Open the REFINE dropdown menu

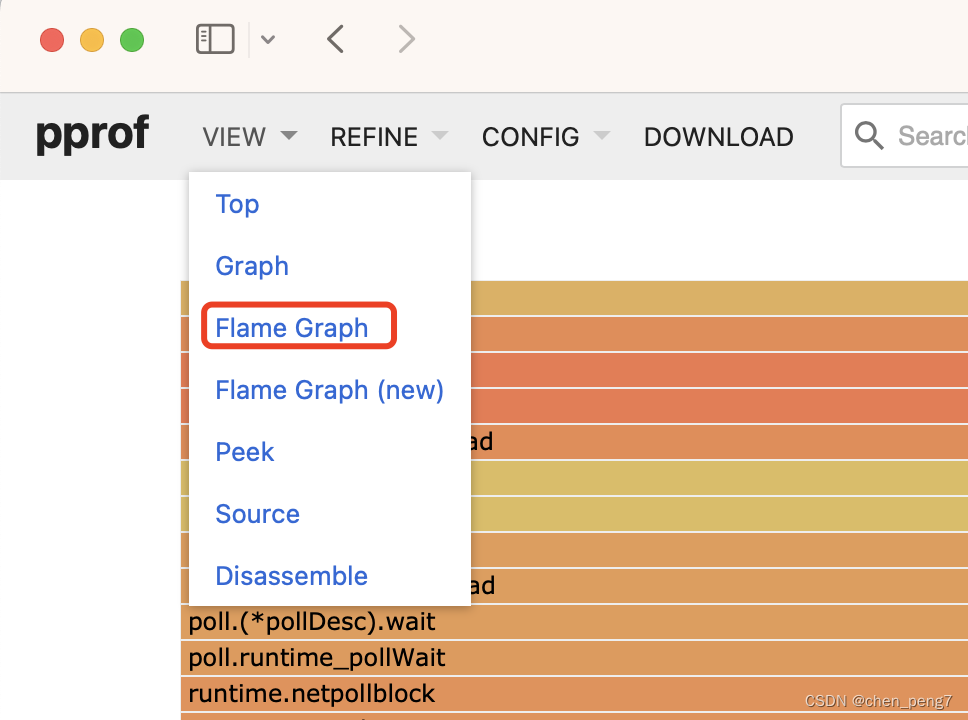click(x=389, y=136)
